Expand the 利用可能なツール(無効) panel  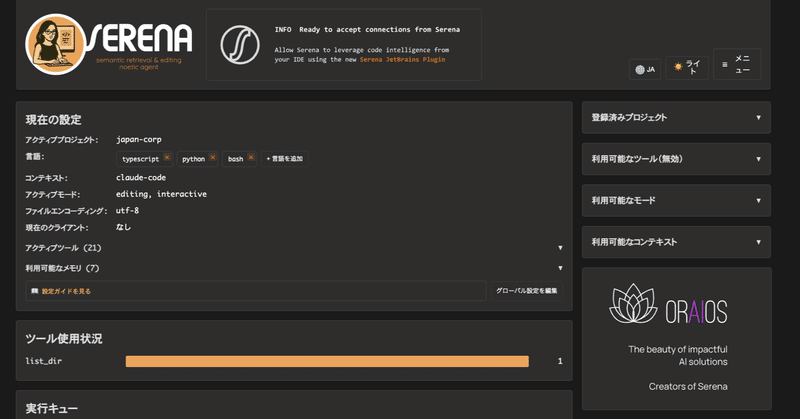pos(676,159)
